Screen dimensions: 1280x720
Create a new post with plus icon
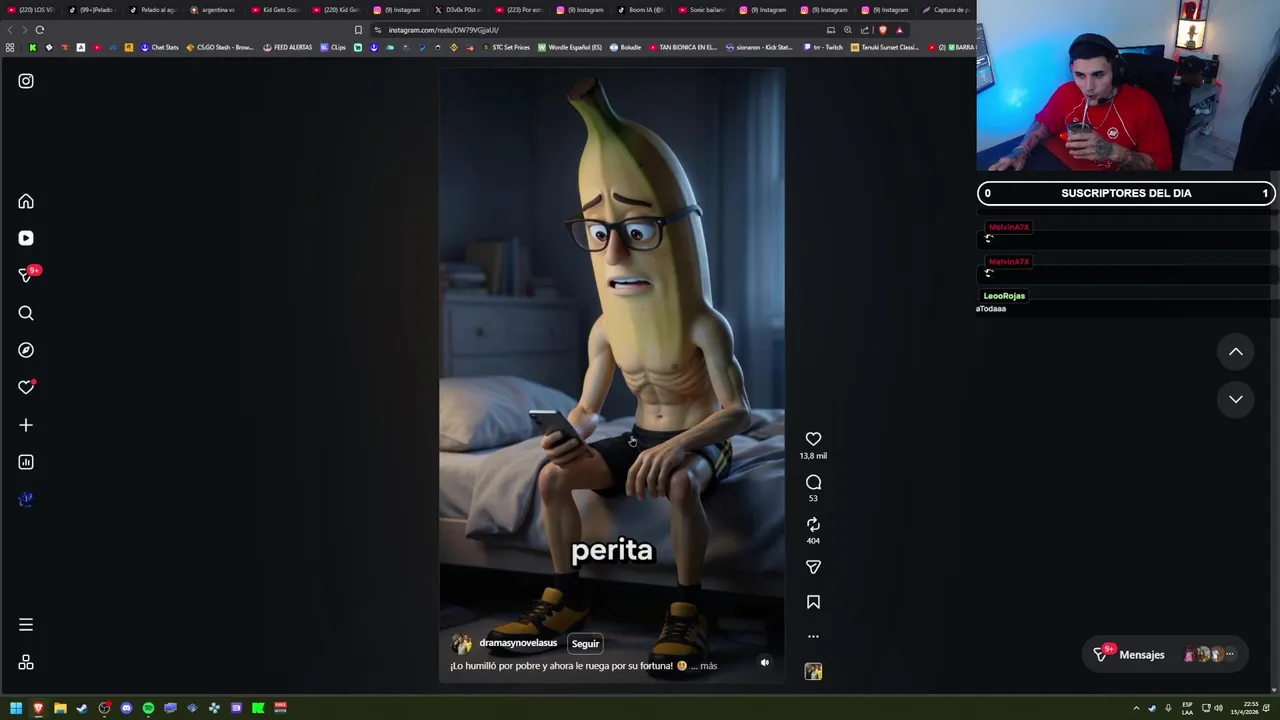tap(26, 425)
